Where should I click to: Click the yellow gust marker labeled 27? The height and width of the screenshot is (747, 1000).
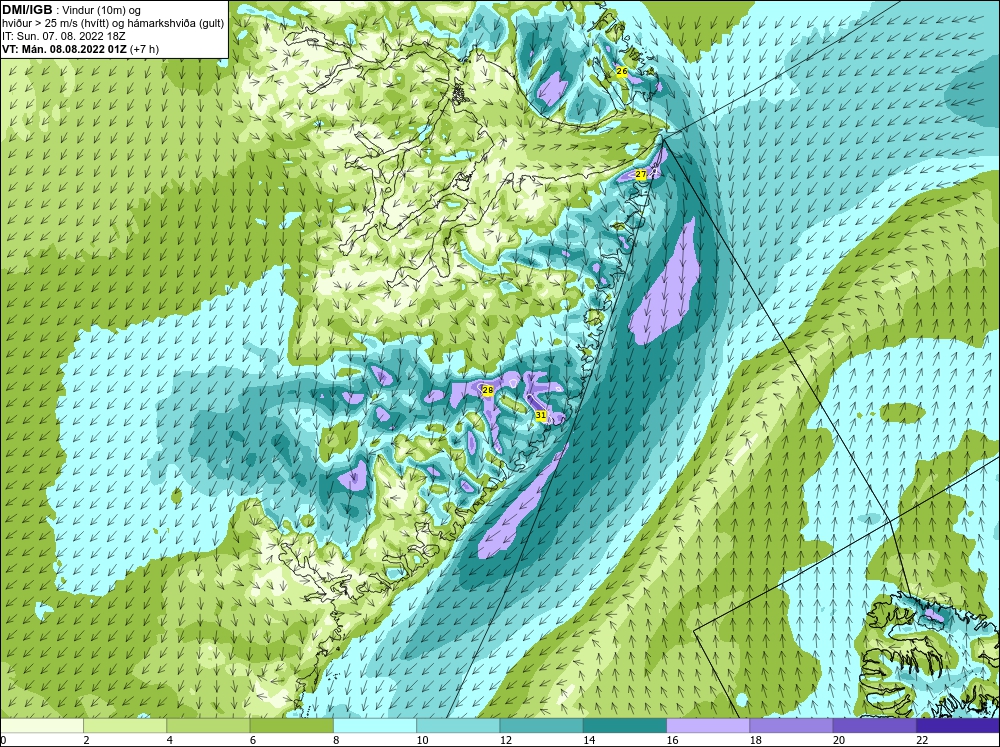(641, 174)
